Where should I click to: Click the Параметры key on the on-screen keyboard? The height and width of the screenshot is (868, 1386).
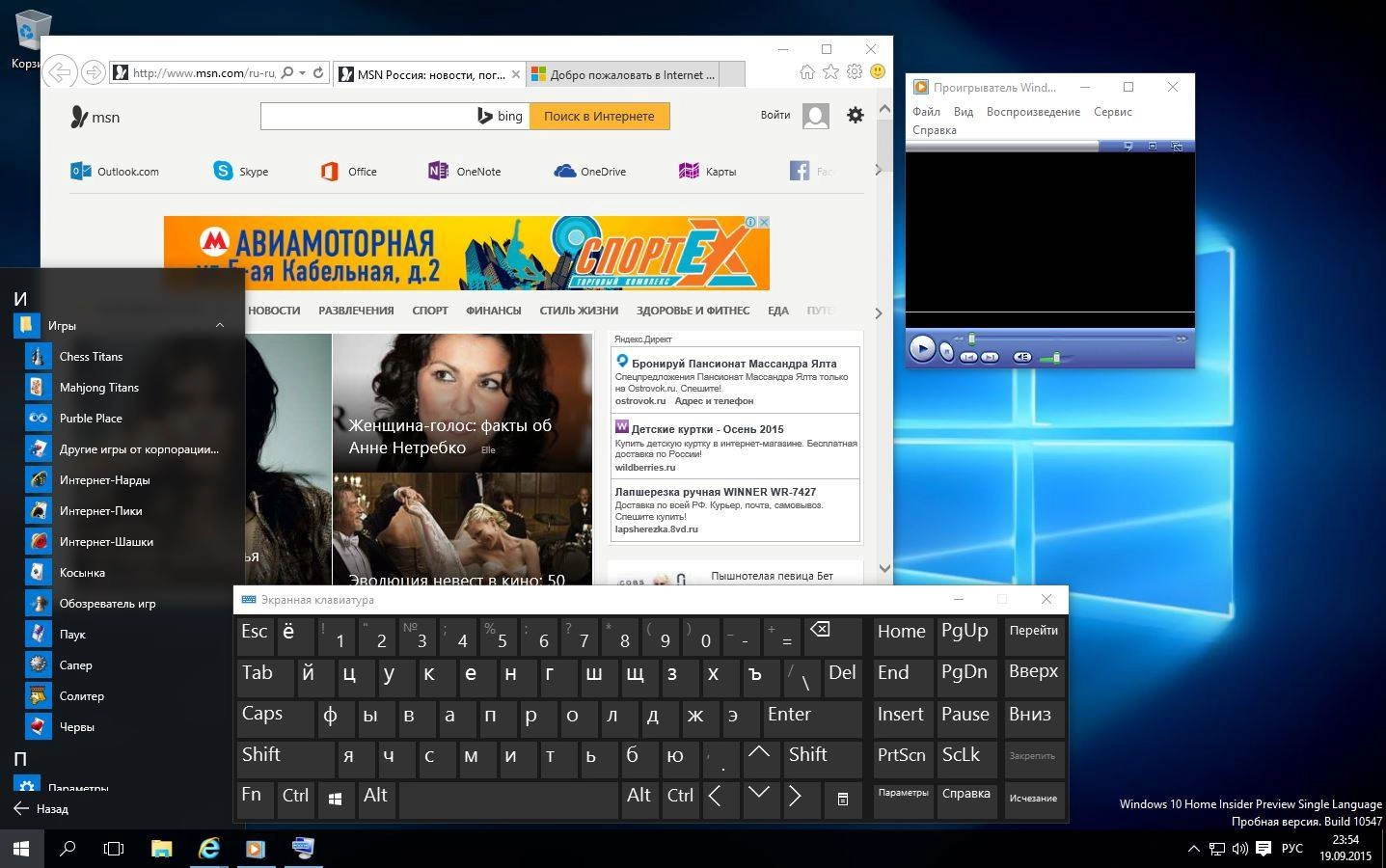coord(903,799)
